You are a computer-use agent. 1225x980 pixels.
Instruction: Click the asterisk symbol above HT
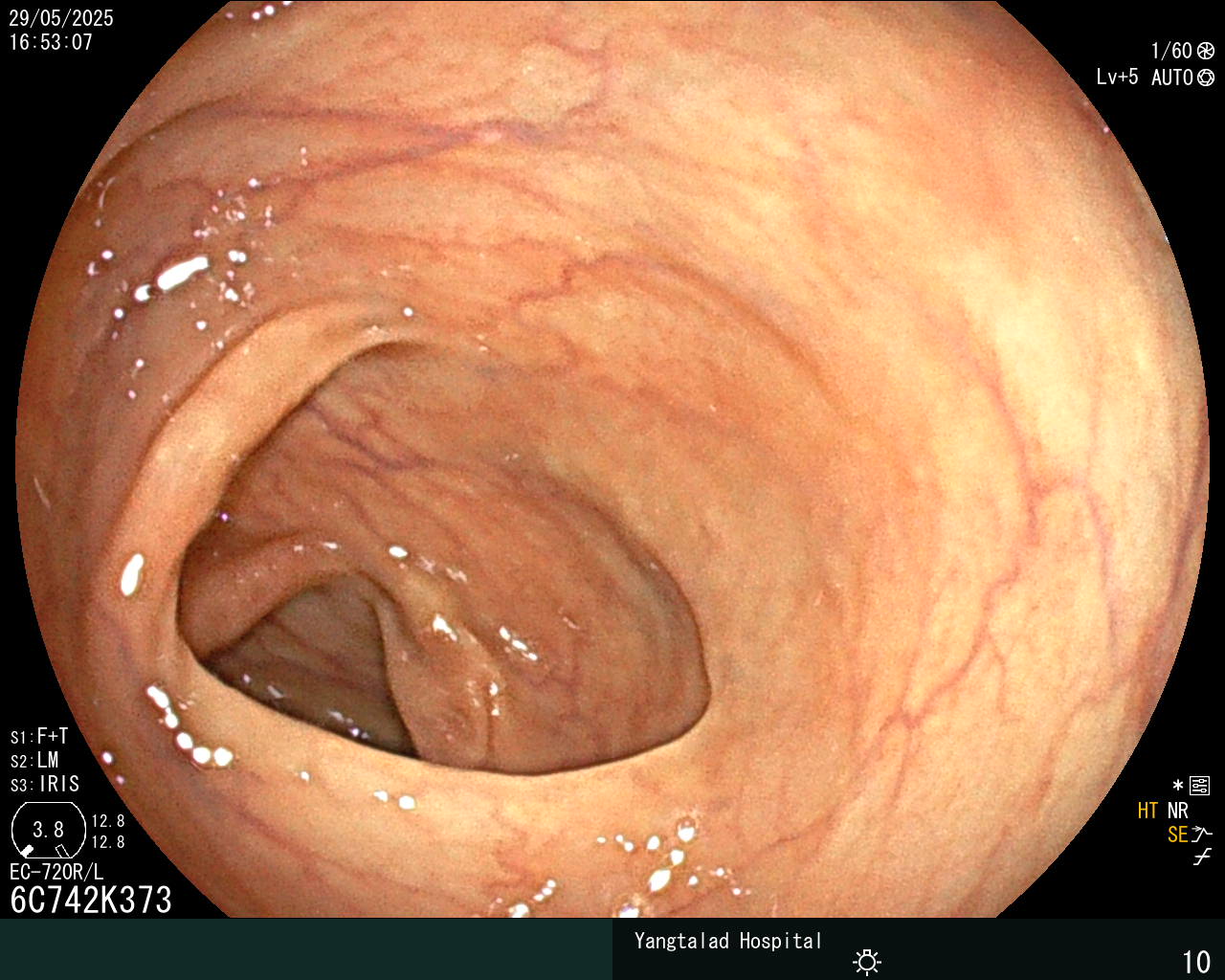[x=1178, y=786]
